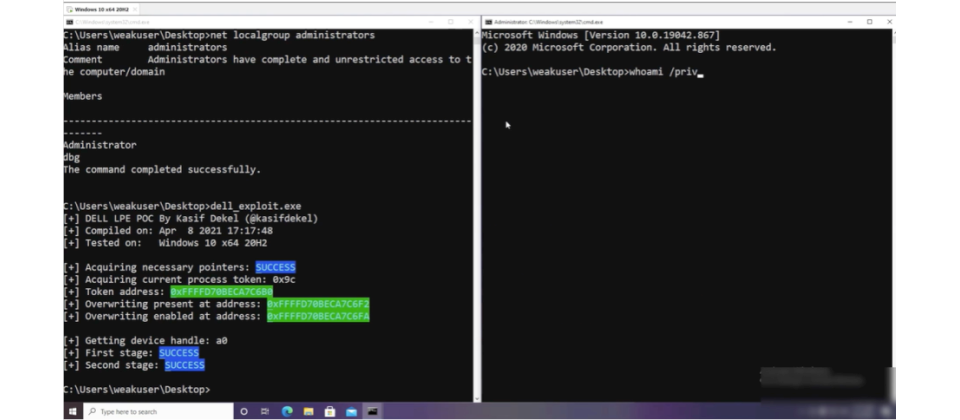Click the 'whoami /priv' command in Administrator window

663,72
